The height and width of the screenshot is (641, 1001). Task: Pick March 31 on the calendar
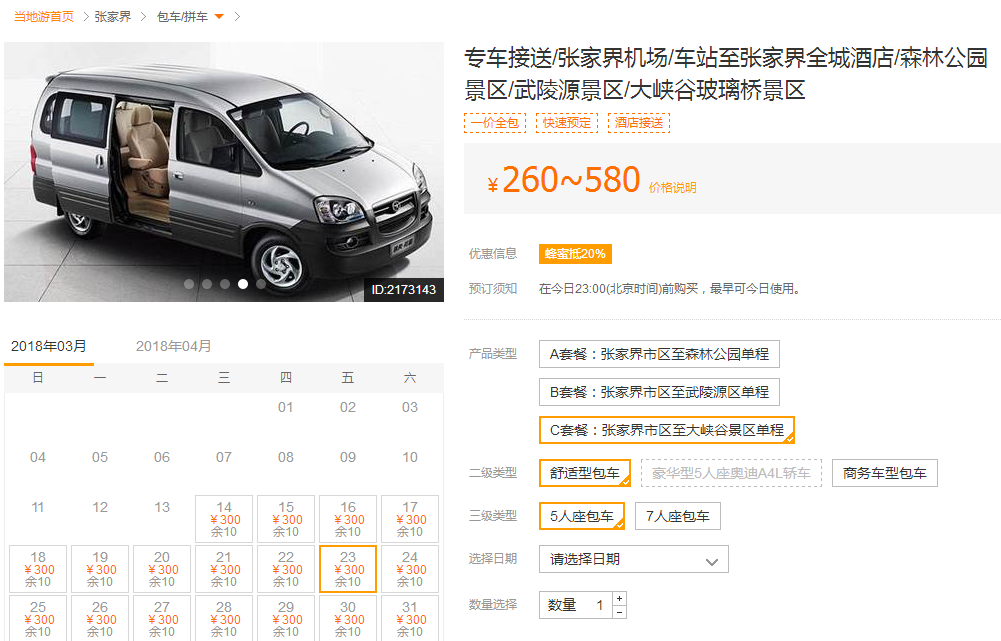pyautogui.click(x=410, y=618)
